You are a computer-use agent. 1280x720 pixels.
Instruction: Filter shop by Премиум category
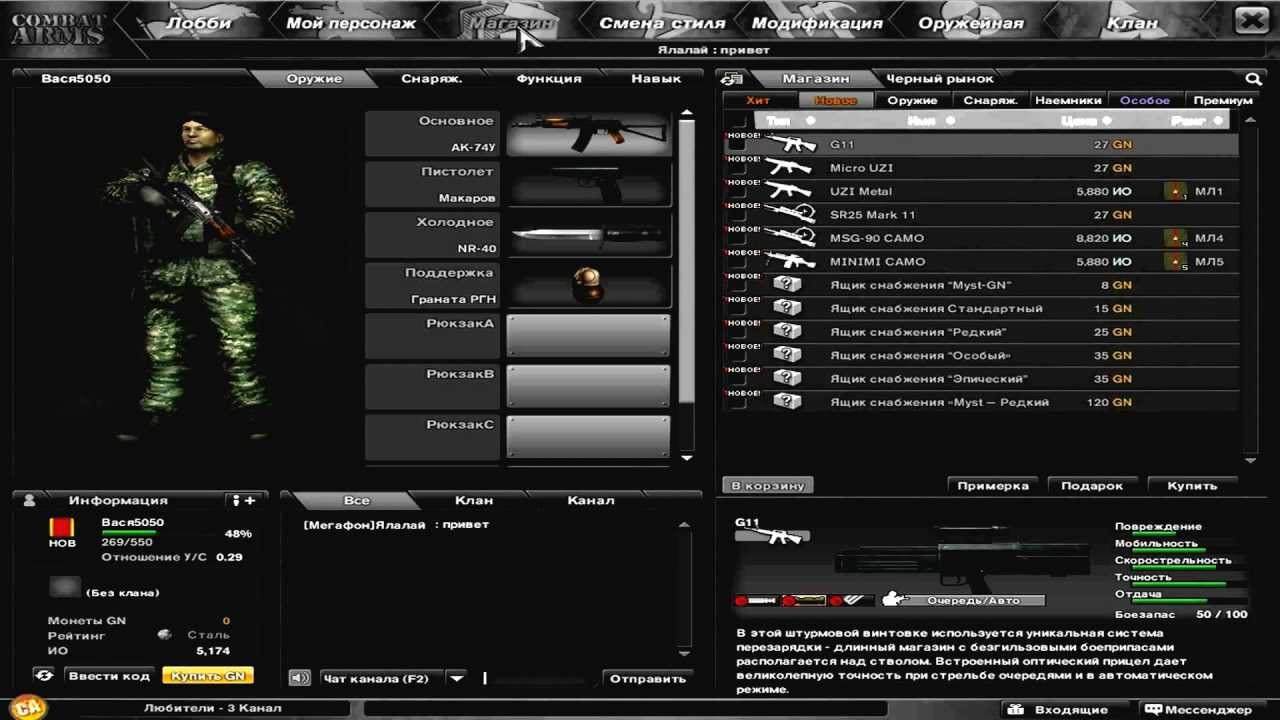[1222, 100]
